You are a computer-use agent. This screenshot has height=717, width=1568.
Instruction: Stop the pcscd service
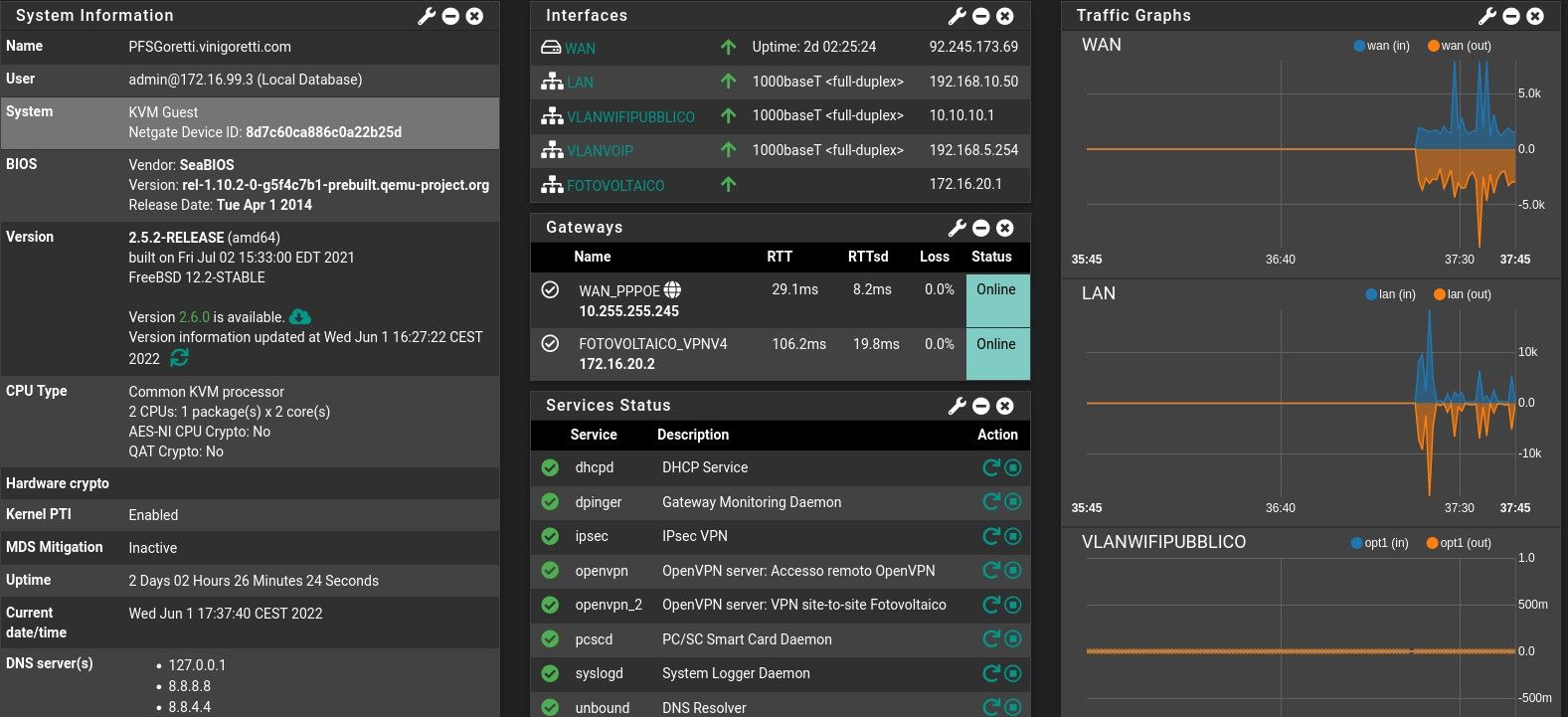(x=1012, y=639)
